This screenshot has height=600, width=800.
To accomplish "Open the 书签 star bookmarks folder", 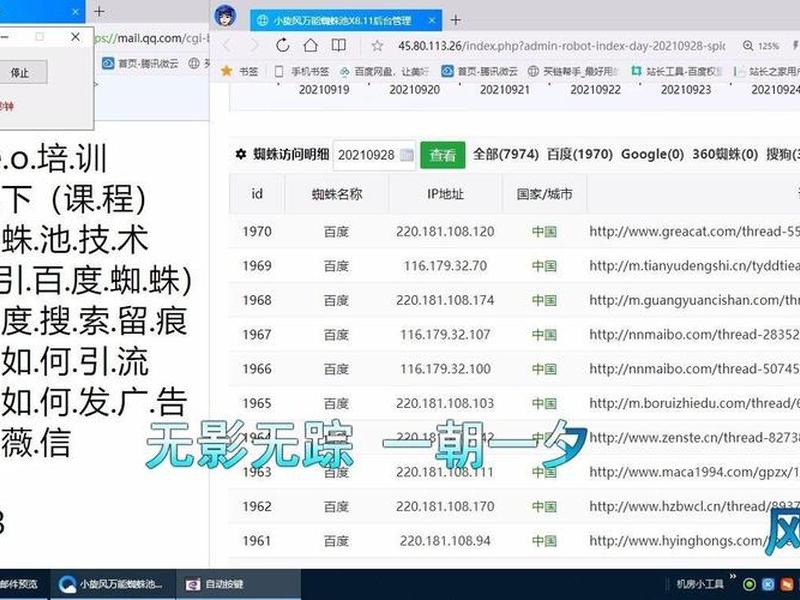I will [x=239, y=71].
